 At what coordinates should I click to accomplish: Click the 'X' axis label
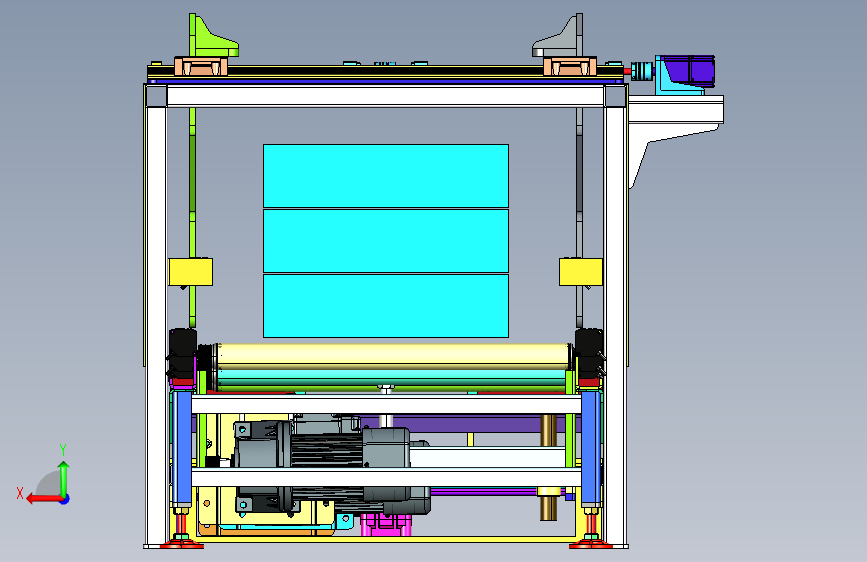click(x=20, y=493)
